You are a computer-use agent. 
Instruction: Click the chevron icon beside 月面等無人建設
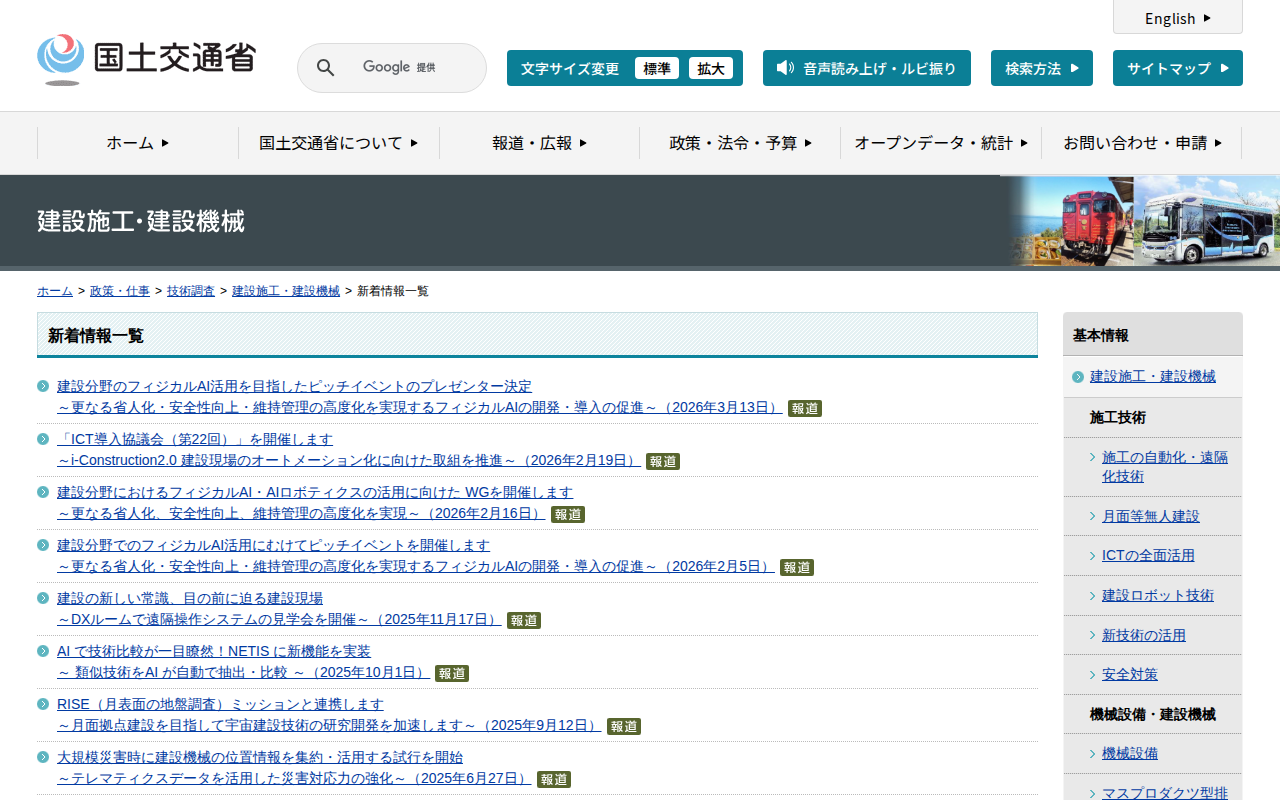point(1092,516)
